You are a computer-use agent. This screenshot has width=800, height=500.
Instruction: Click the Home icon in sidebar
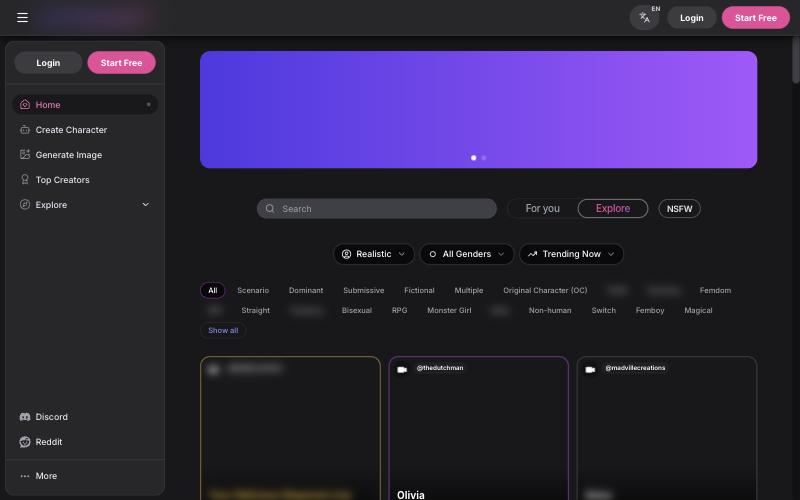[x=24, y=105]
